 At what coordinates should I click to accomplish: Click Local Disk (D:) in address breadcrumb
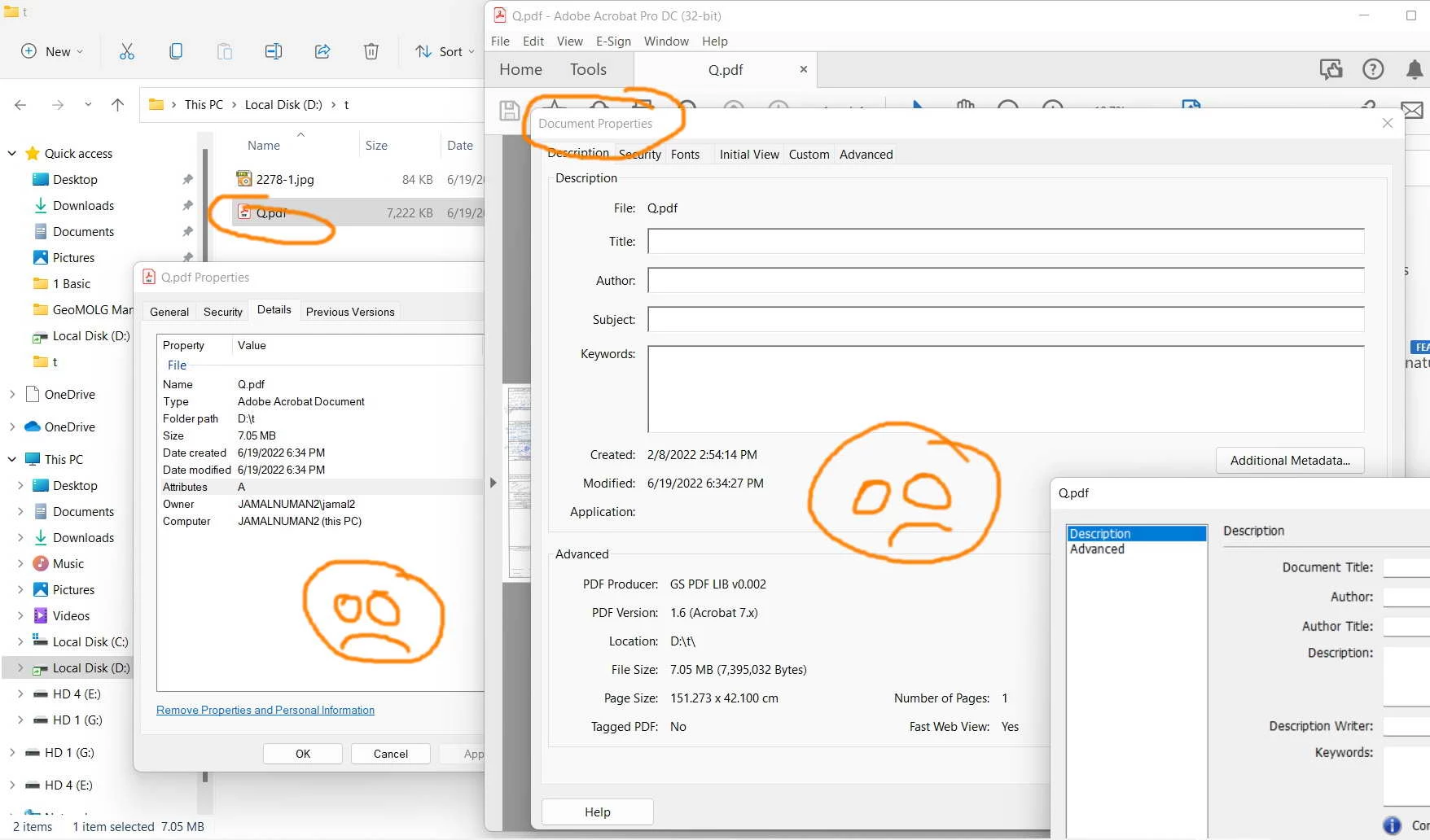283,105
